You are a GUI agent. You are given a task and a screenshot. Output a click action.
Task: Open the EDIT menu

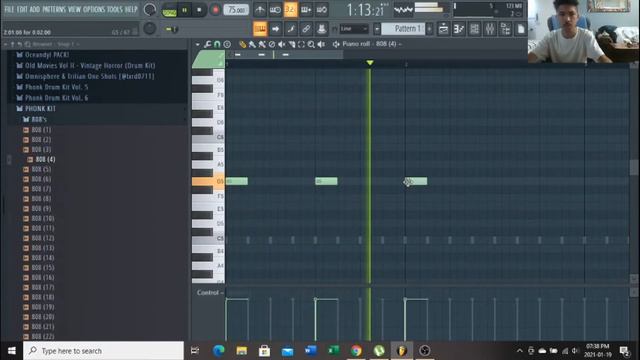coord(22,9)
